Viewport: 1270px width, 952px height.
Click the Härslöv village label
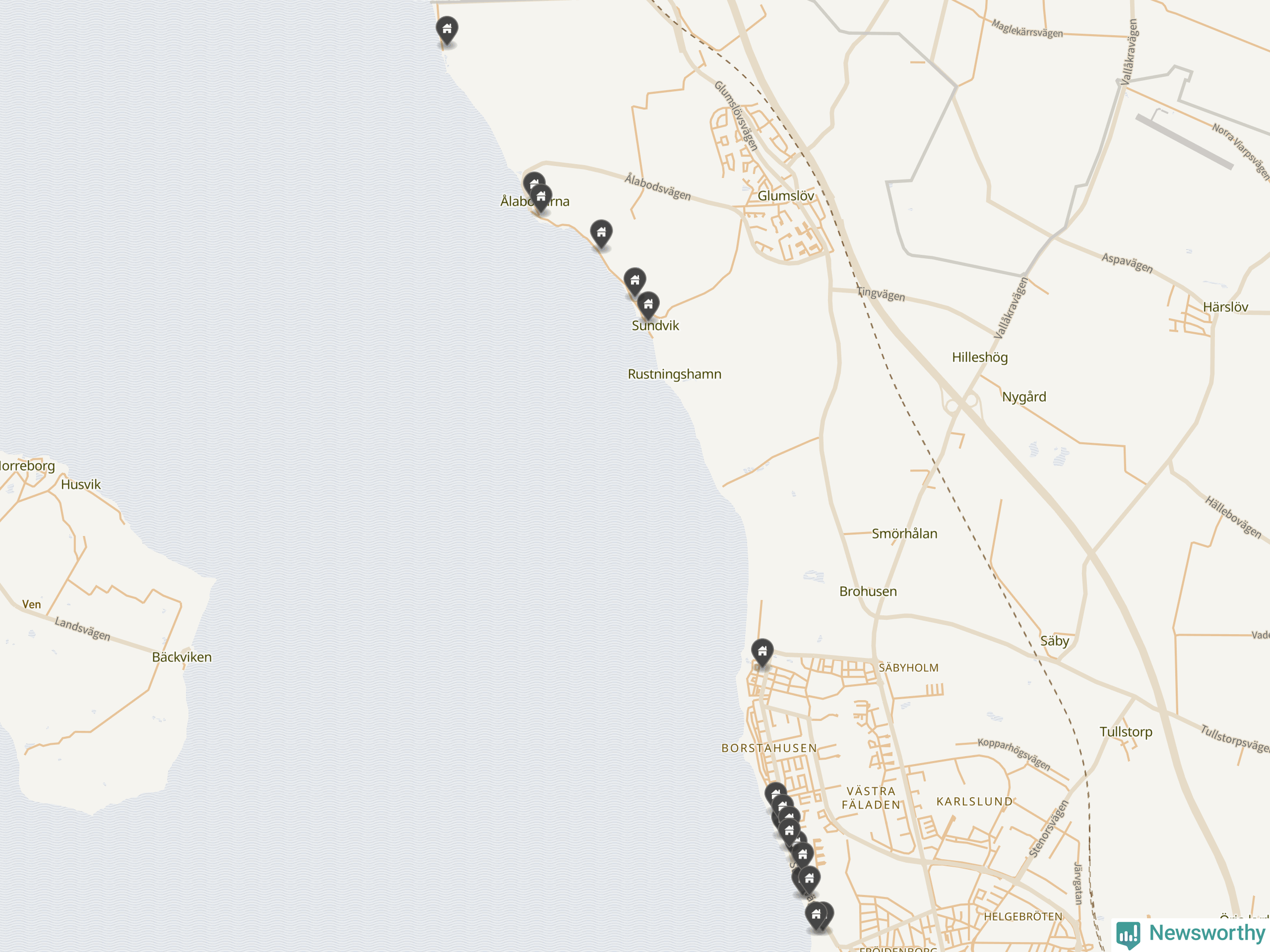point(1225,307)
